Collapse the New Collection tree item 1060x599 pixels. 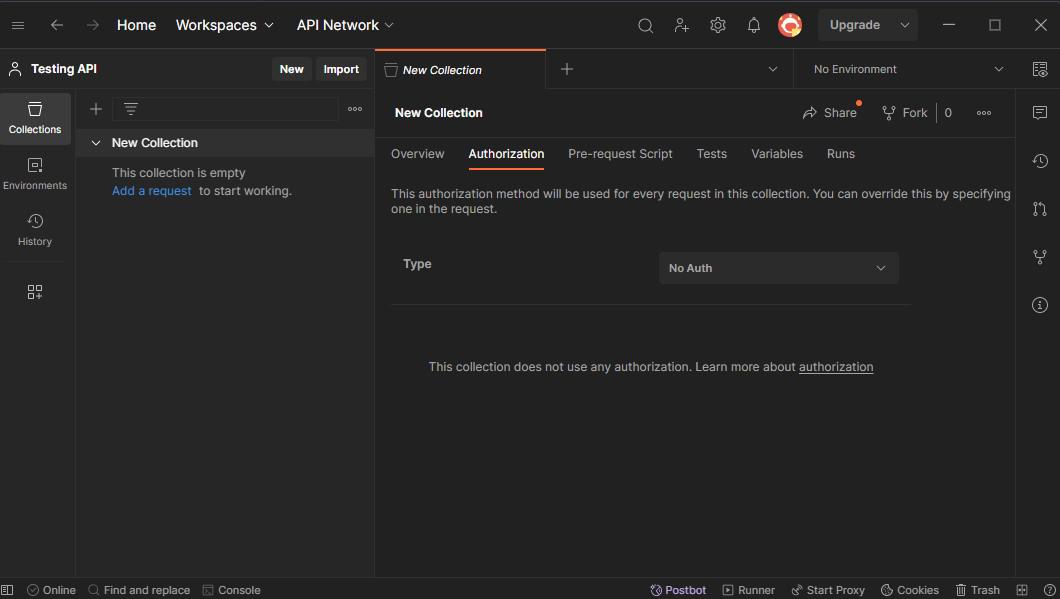96,143
